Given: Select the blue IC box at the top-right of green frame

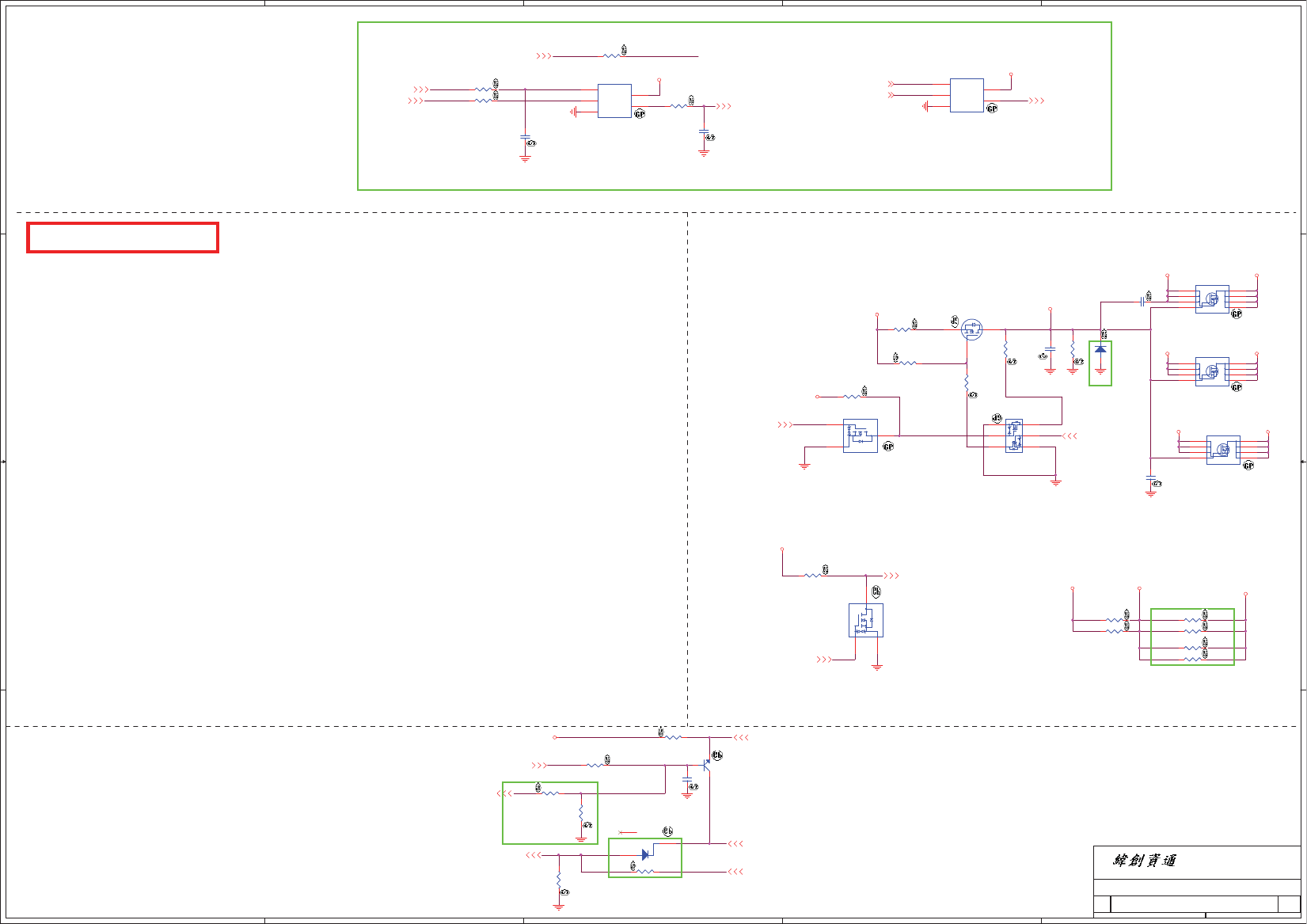Looking at the screenshot, I should (967, 95).
